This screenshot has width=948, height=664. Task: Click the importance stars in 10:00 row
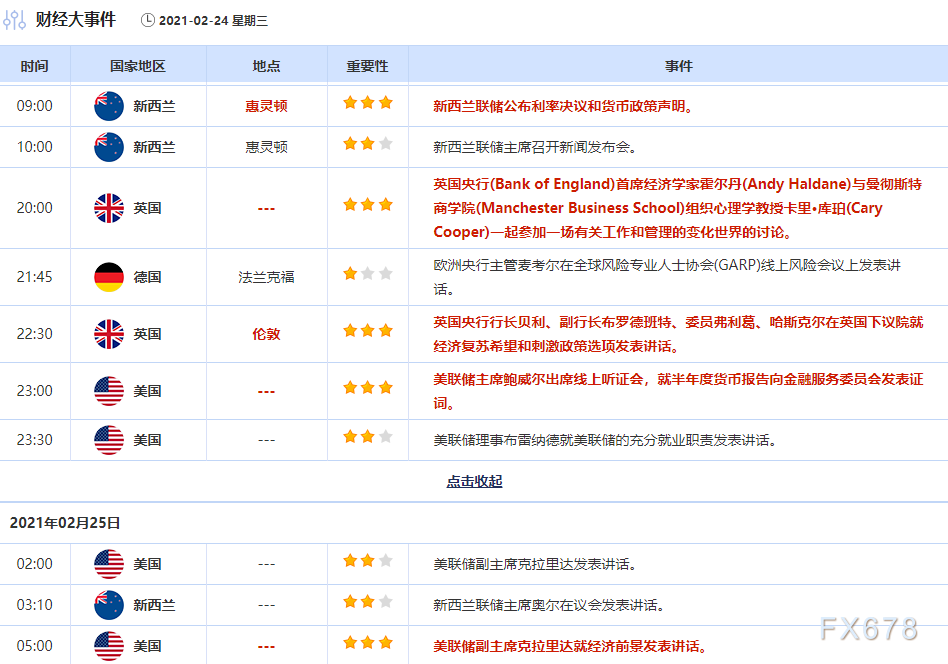pos(367,145)
